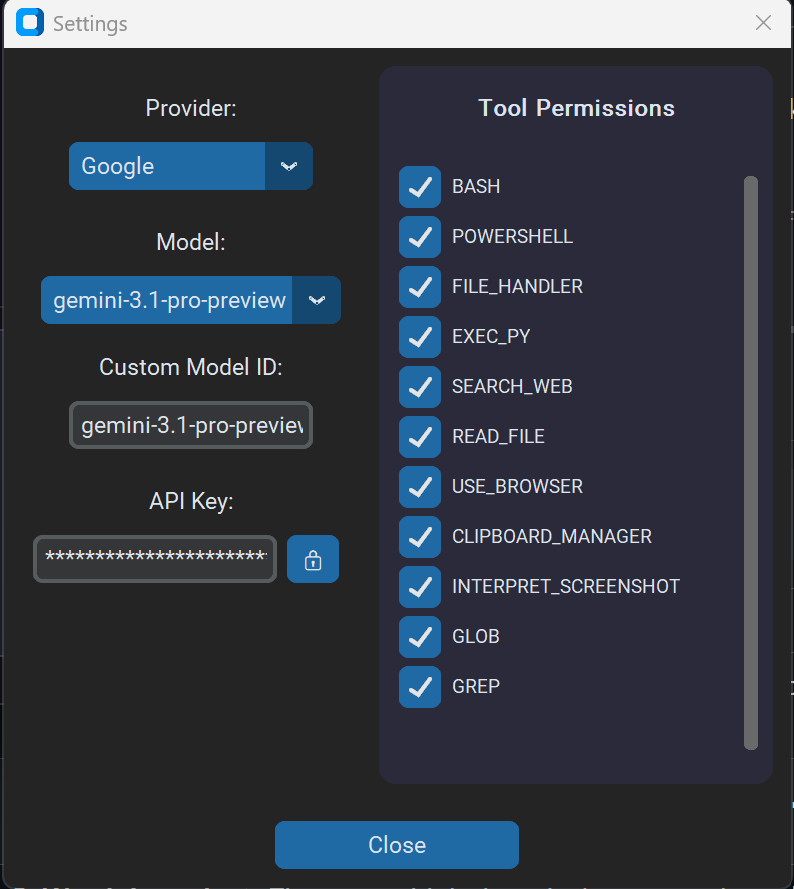Disable the EXEC_PY tool permission
This screenshot has width=794, height=889.
(419, 337)
